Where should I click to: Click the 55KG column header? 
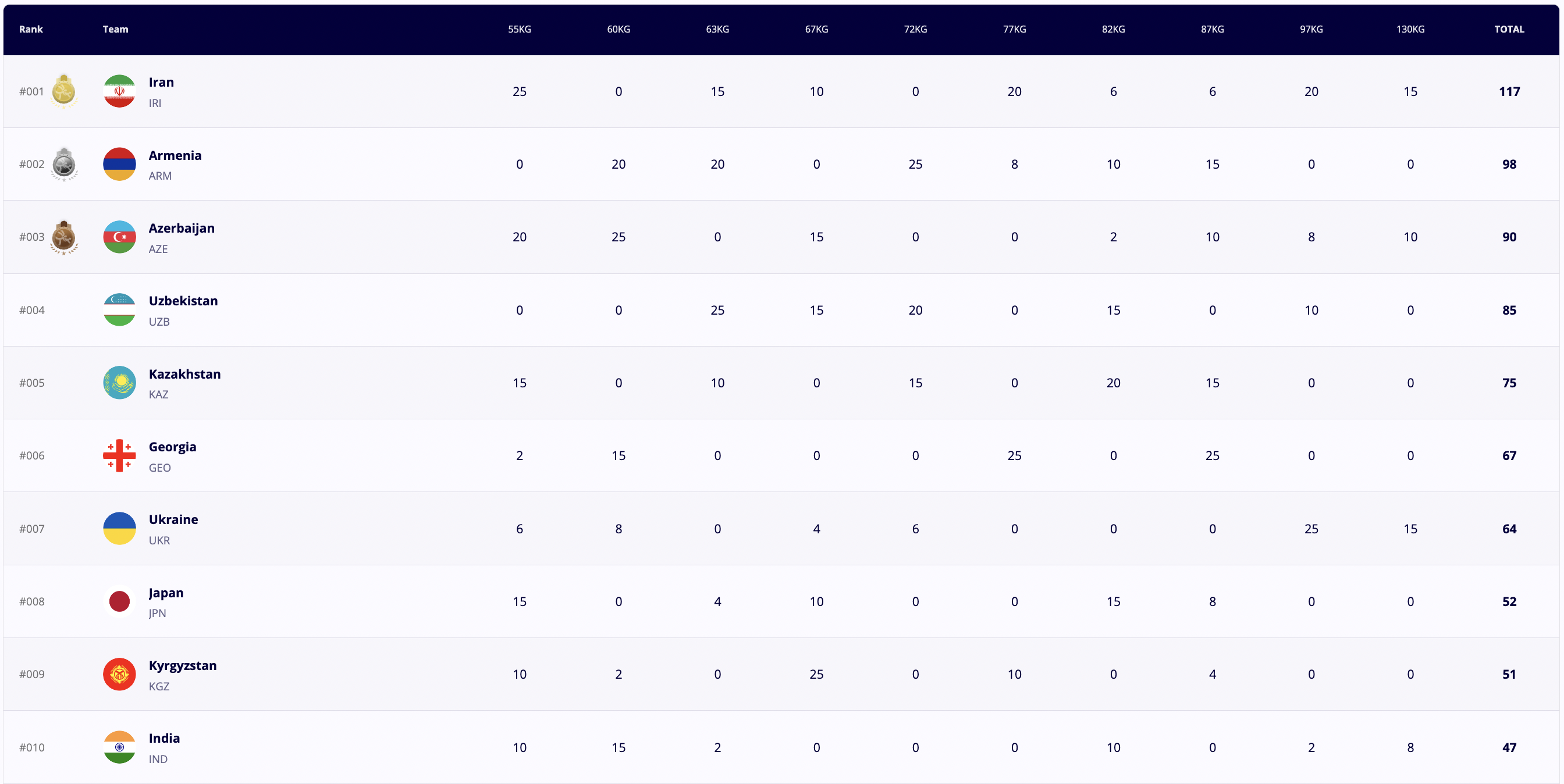[x=519, y=29]
